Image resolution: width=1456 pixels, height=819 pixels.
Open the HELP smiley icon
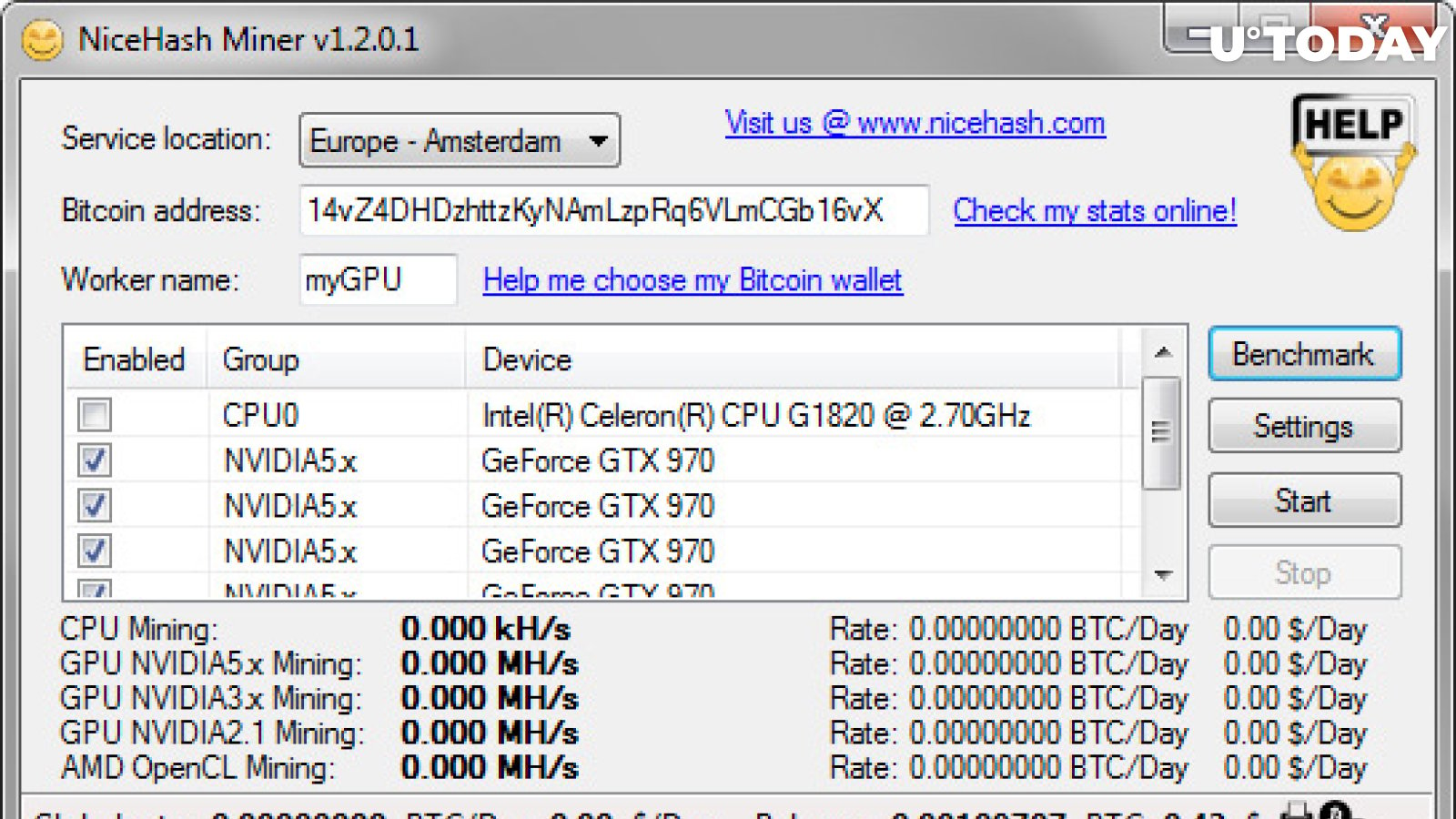tap(1354, 164)
